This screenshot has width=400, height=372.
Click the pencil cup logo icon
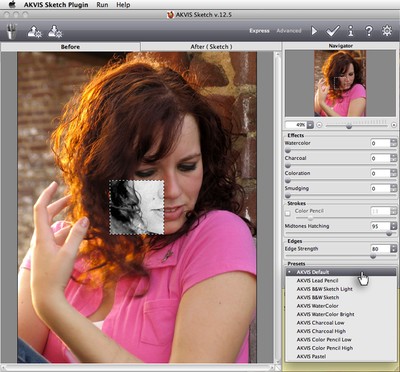click(12, 31)
